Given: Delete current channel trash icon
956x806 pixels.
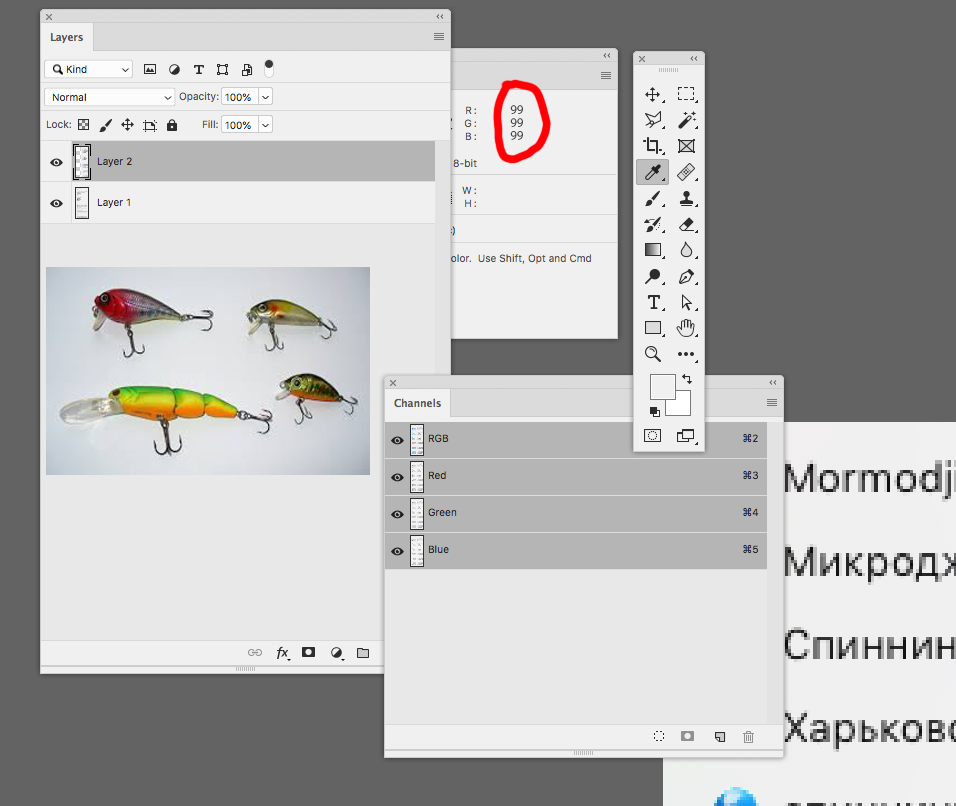Looking at the screenshot, I should 749,736.
